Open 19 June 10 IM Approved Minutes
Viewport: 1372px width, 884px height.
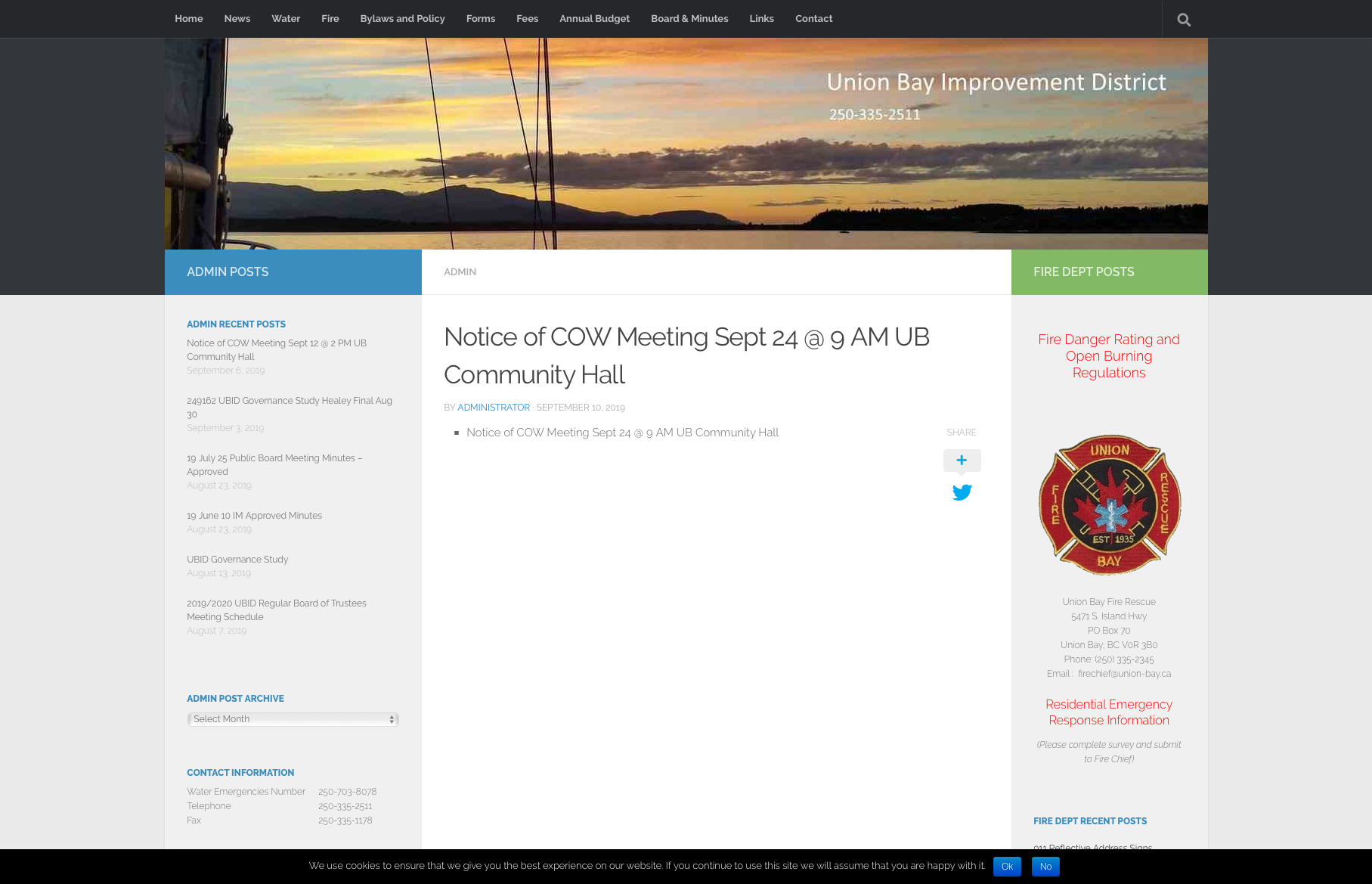[254, 516]
